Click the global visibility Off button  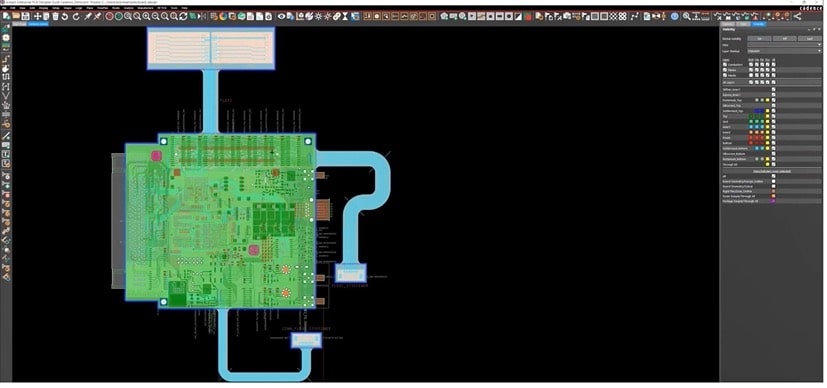tap(785, 38)
